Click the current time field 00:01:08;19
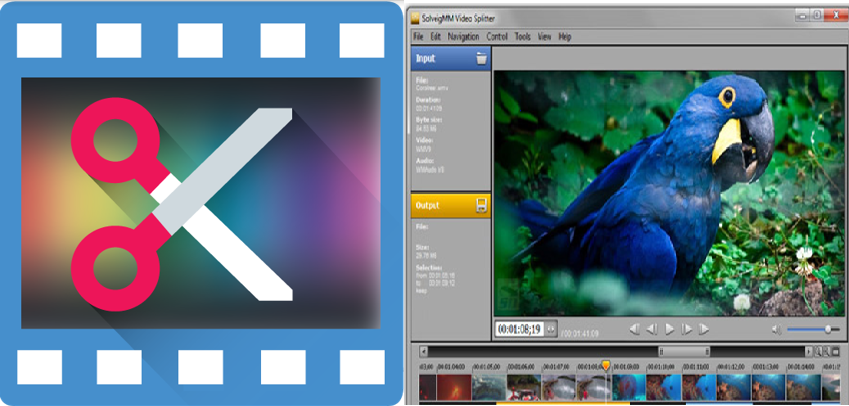The height and width of the screenshot is (406, 849). pyautogui.click(x=520, y=329)
